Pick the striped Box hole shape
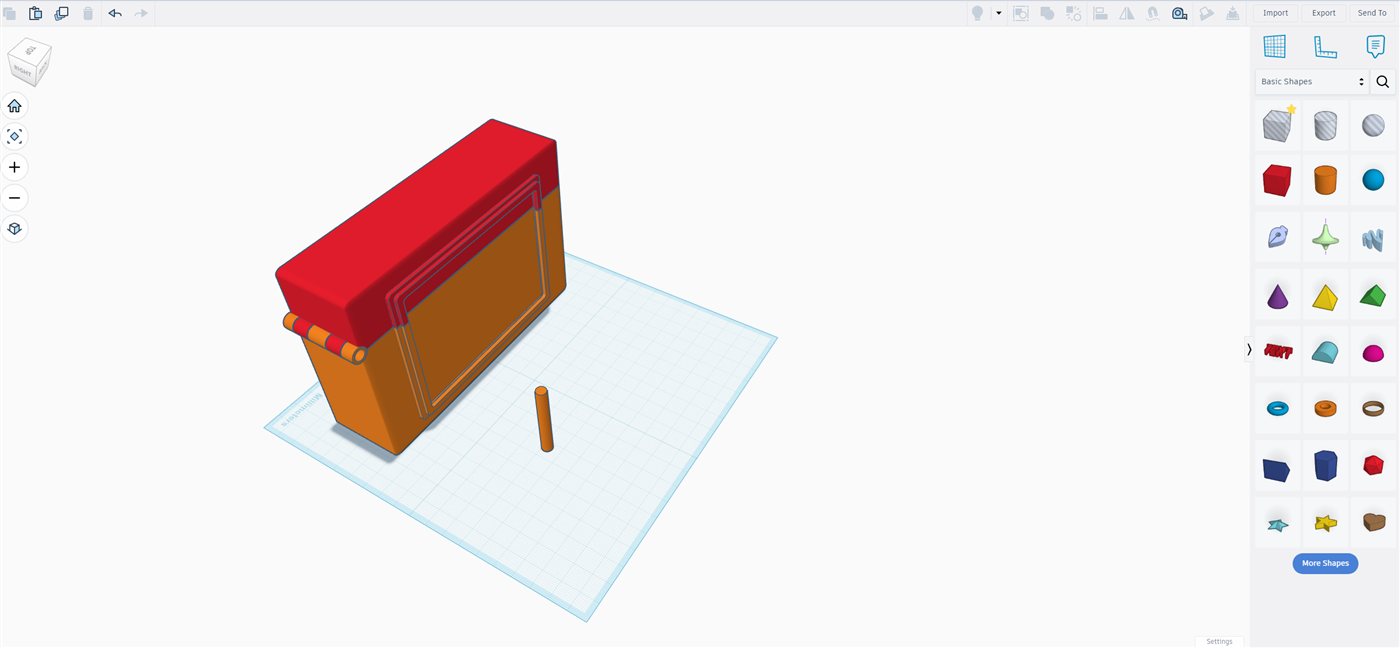Viewport: 1400px width, 648px height. tap(1277, 125)
